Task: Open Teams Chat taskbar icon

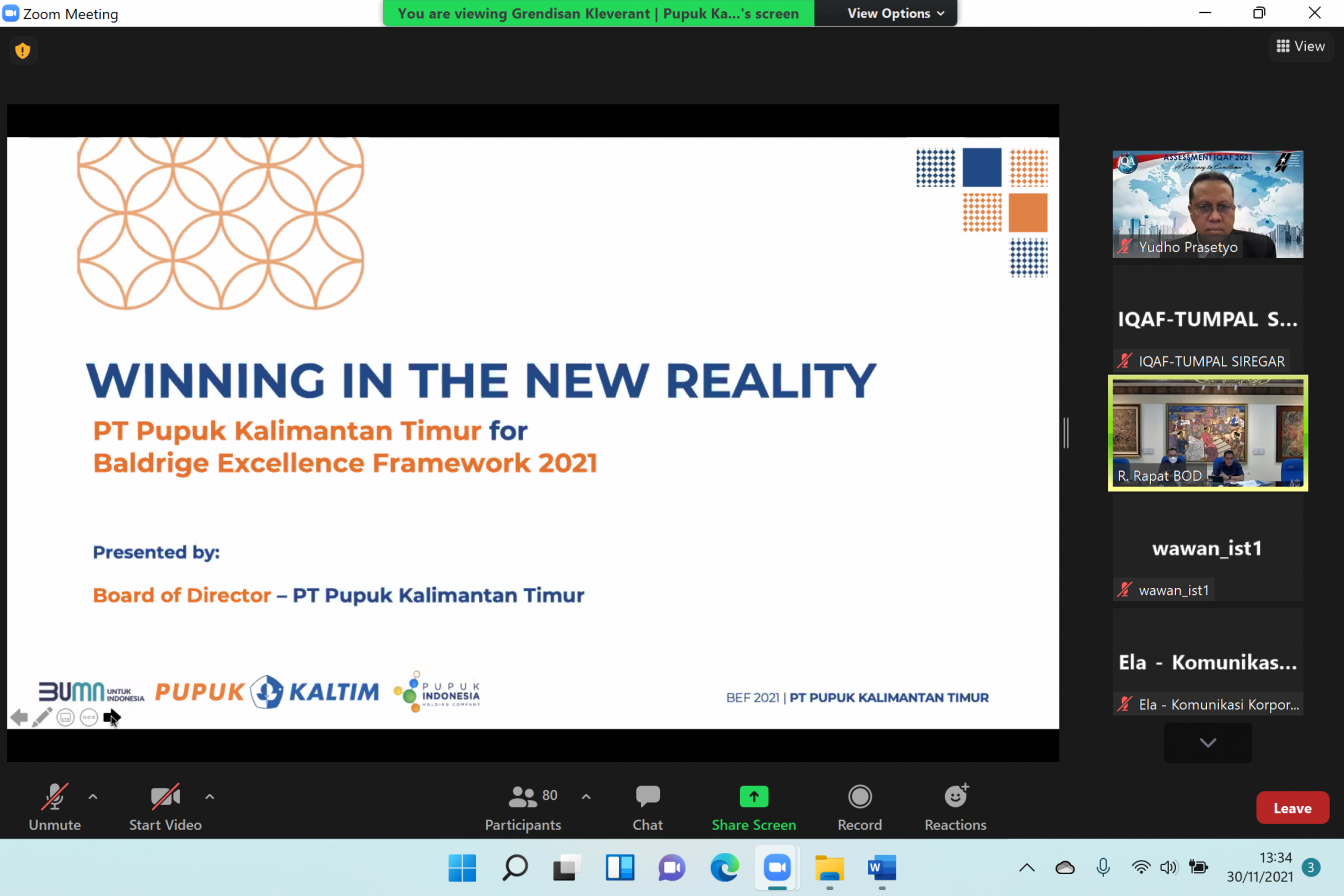Action: (x=672, y=868)
